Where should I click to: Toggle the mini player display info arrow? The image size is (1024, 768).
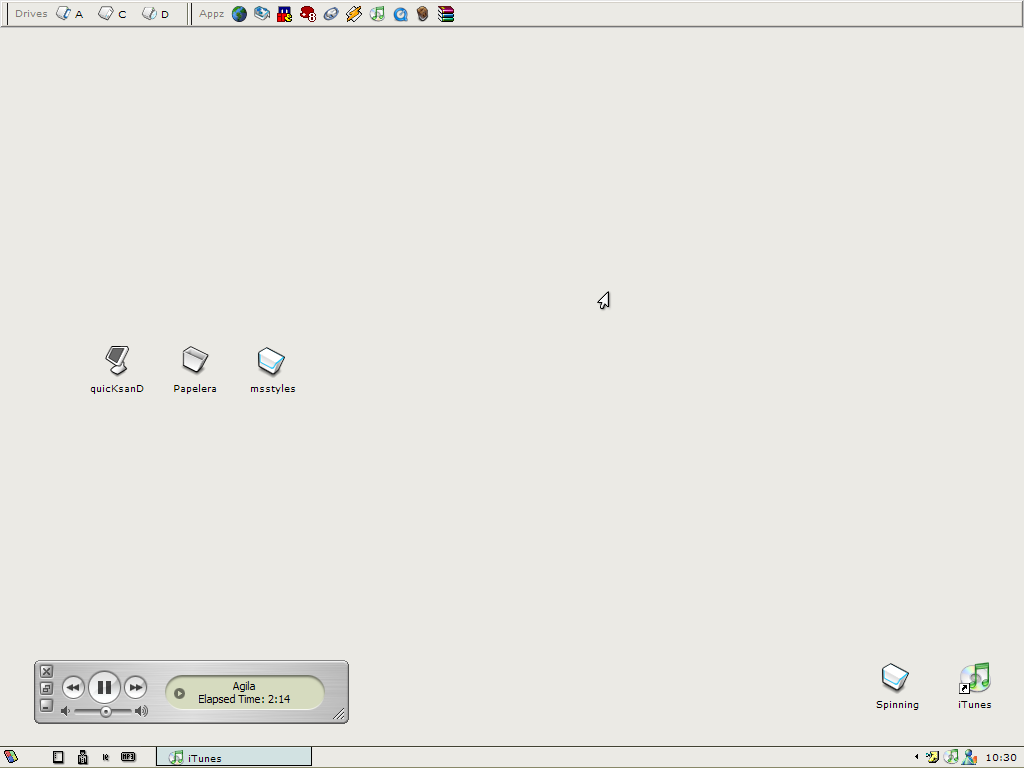(x=180, y=693)
